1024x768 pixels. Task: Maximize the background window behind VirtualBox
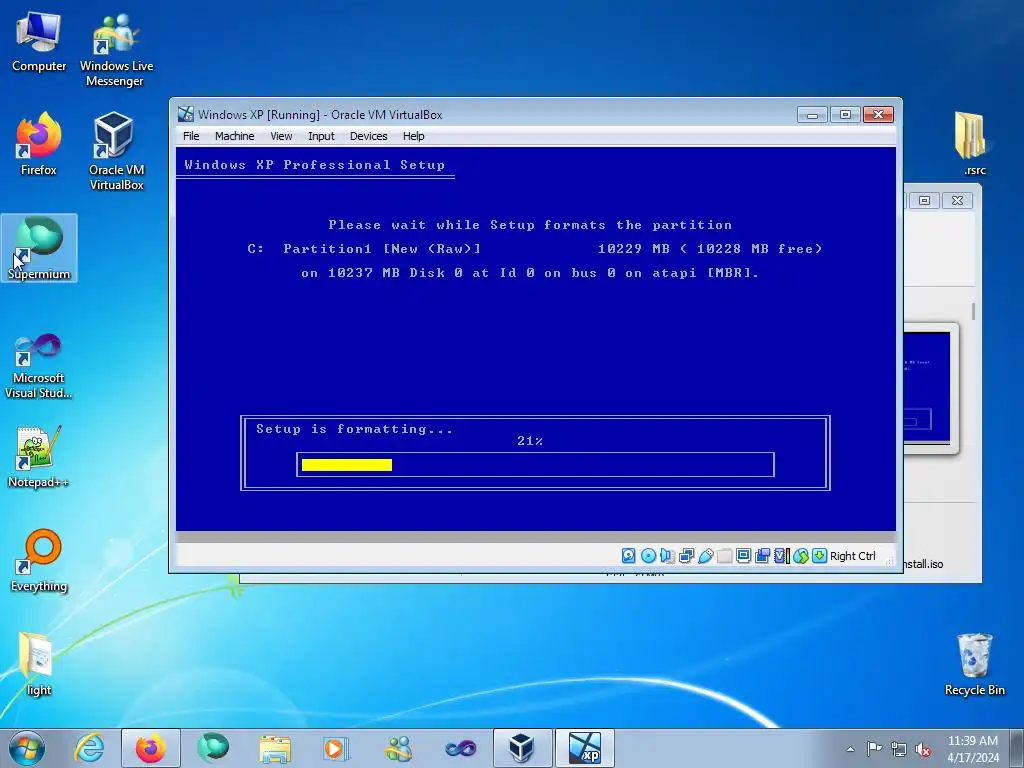[924, 200]
